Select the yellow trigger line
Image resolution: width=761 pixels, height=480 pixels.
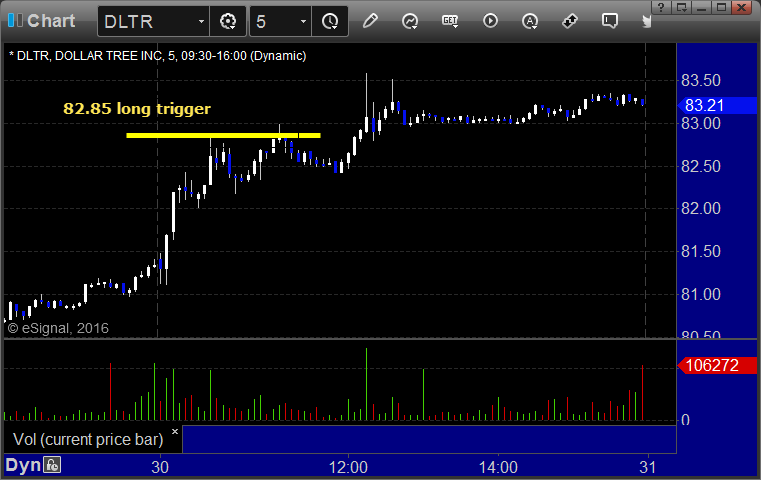click(x=223, y=135)
